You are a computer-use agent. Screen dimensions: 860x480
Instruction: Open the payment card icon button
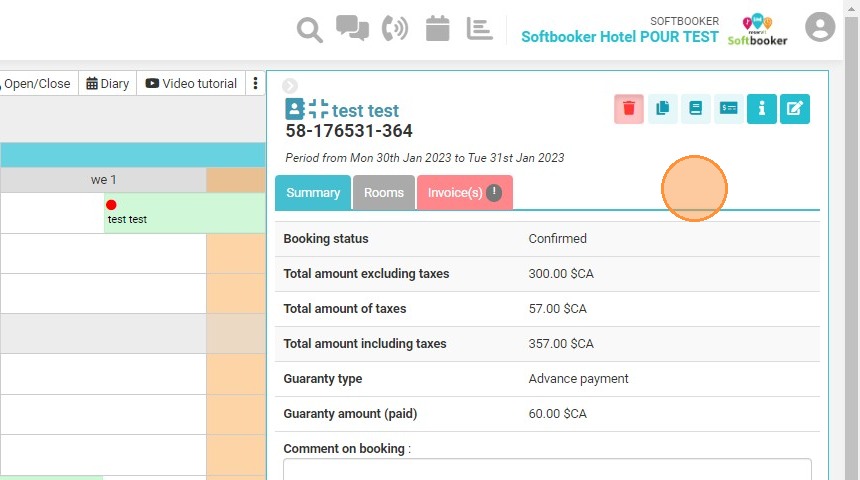(x=728, y=109)
